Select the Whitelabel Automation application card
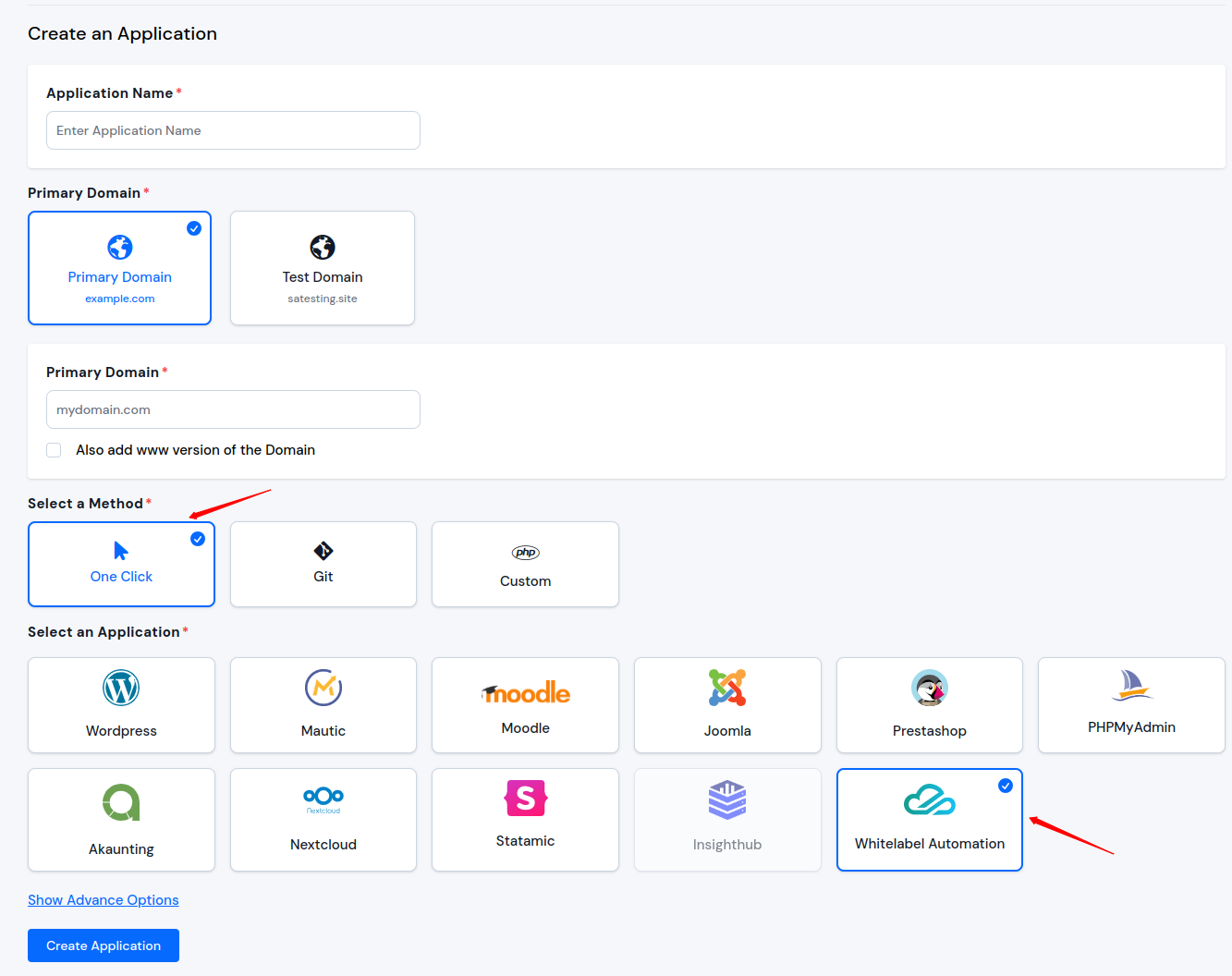Screen dimensions: 1232x976 click(x=929, y=820)
